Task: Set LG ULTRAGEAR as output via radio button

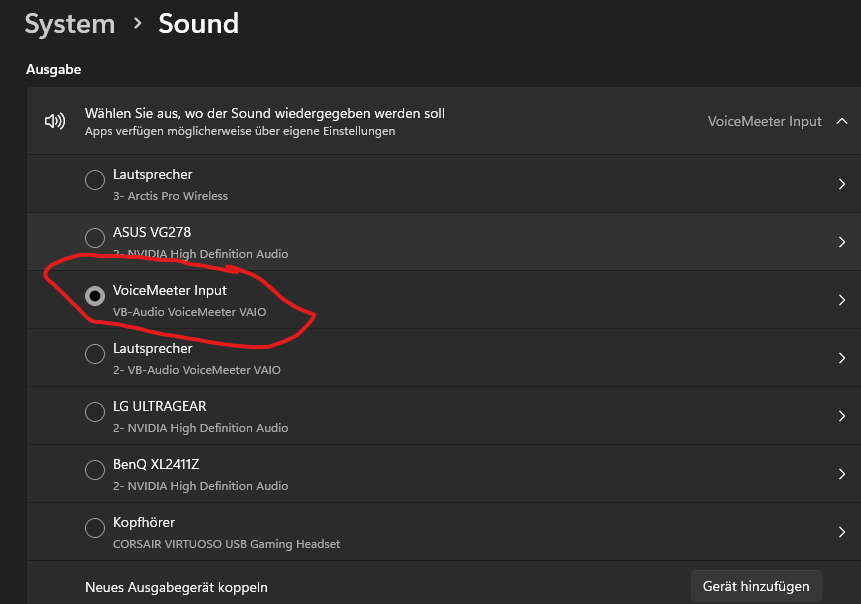Action: (95, 412)
